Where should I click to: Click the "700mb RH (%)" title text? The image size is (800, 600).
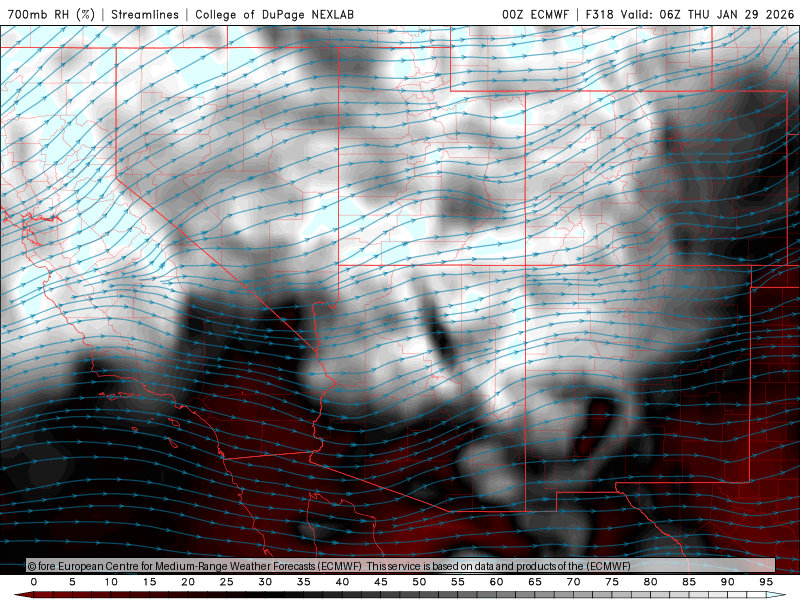click(x=51, y=14)
